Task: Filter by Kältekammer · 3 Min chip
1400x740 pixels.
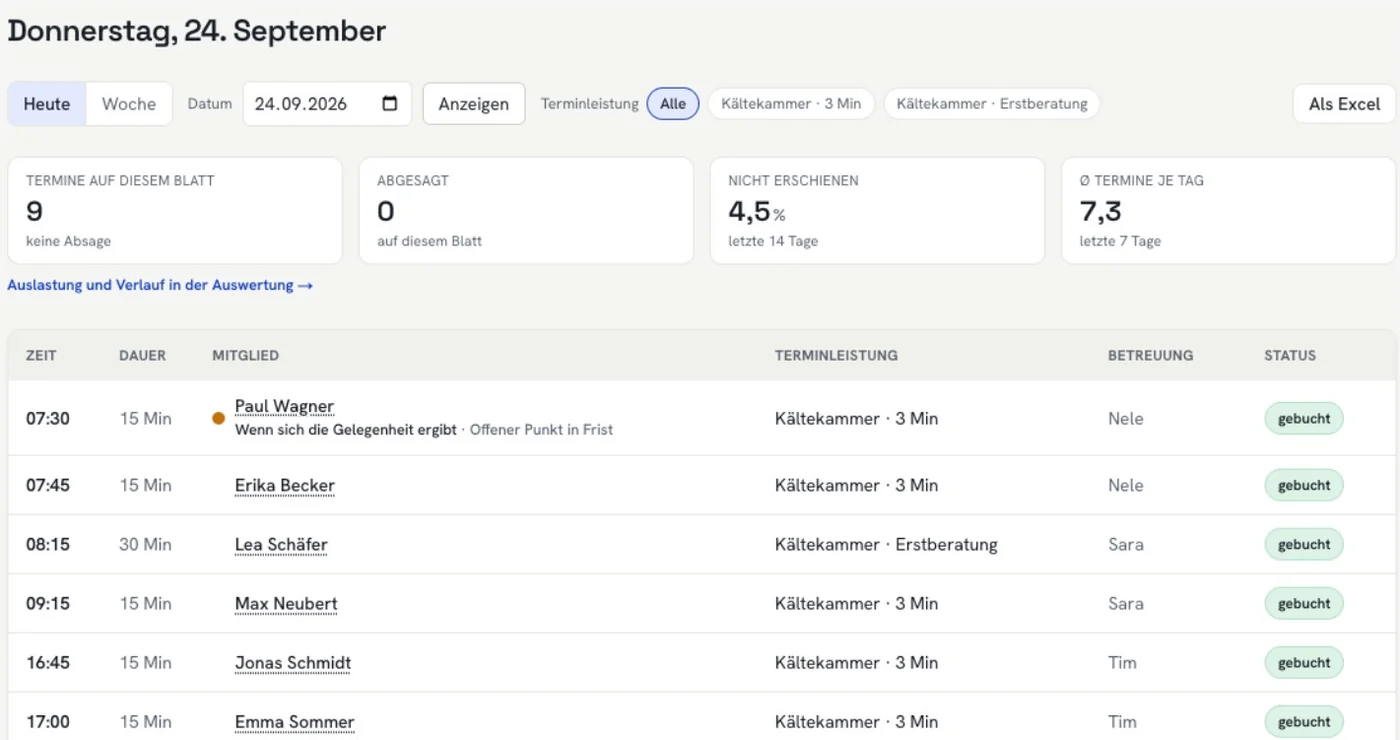Action: click(791, 104)
